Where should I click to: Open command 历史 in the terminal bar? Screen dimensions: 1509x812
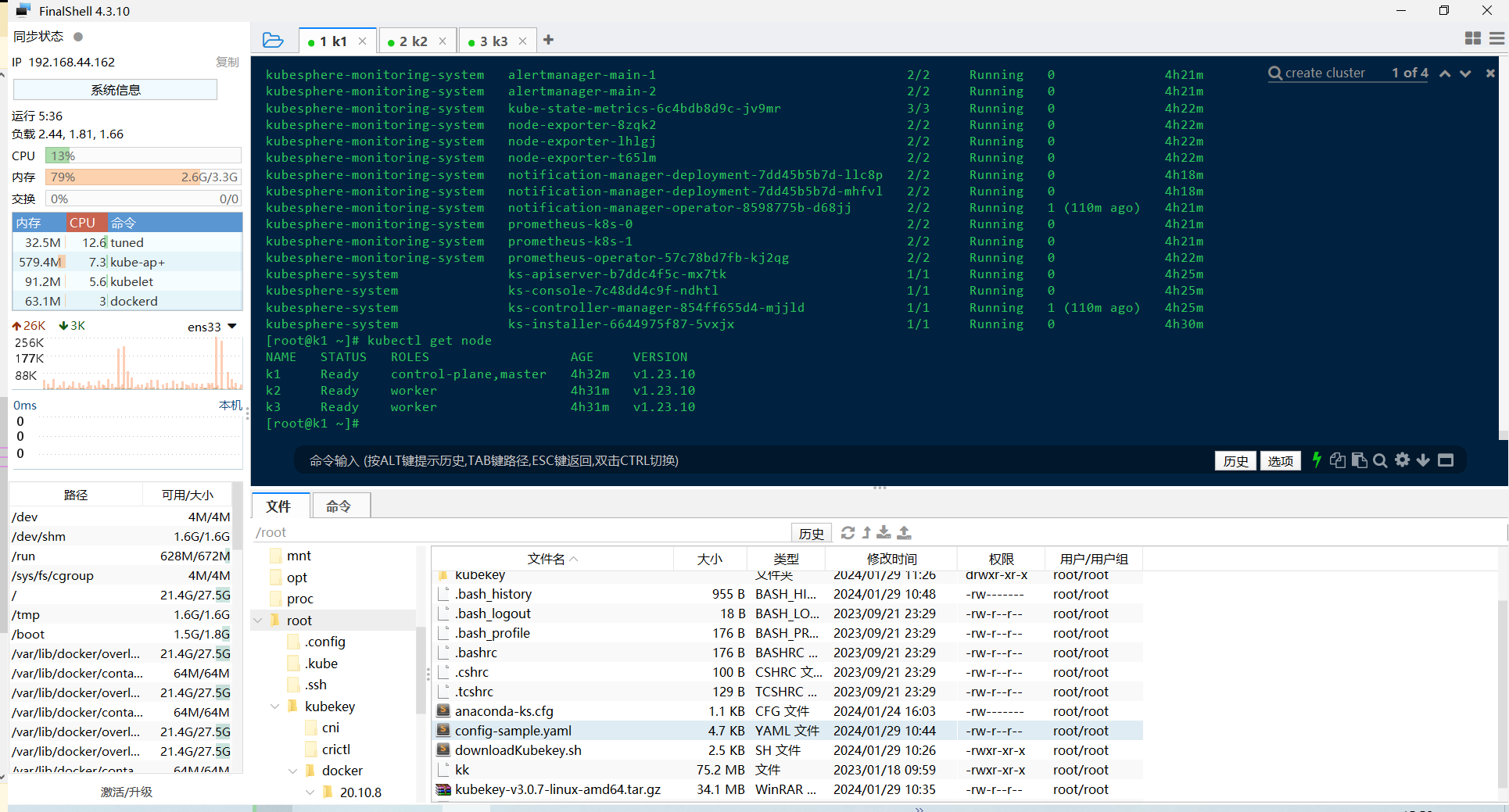1235,461
